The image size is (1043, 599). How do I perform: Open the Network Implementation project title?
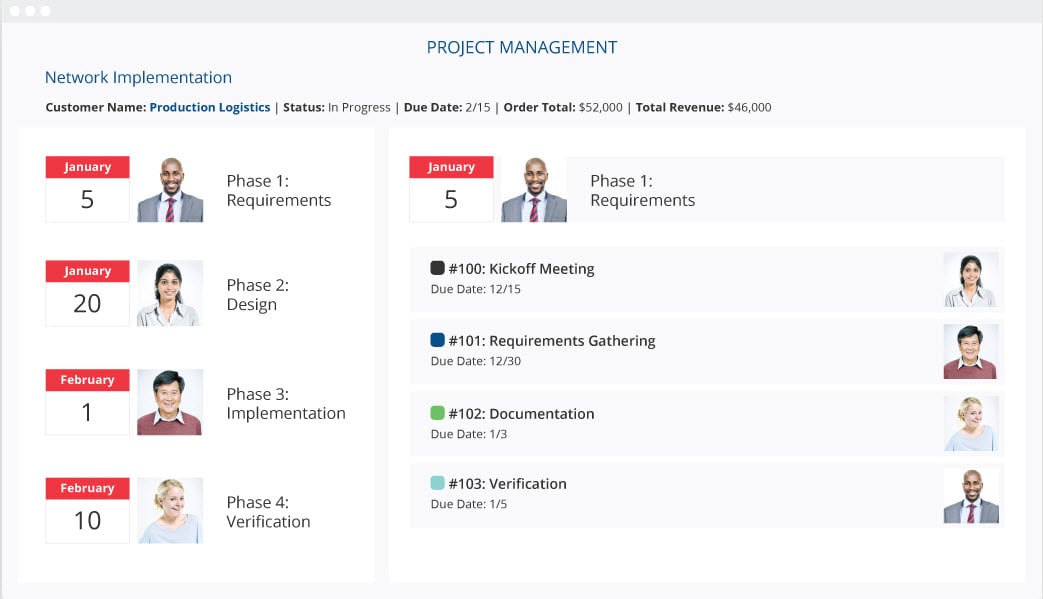138,77
